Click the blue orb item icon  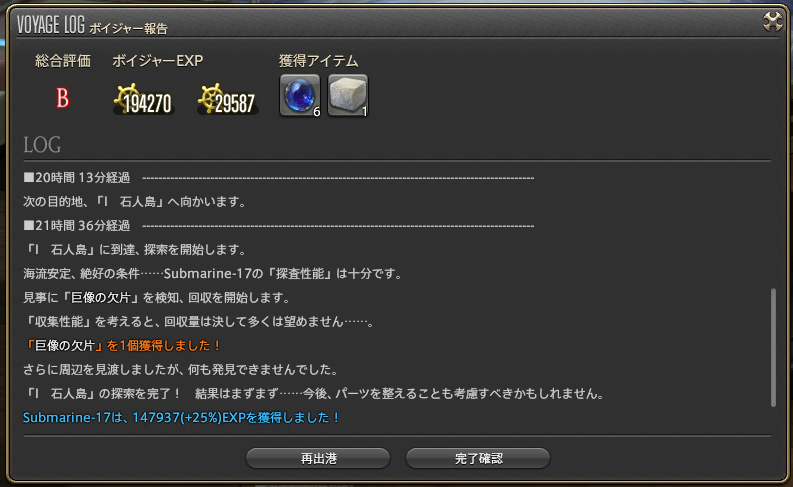click(x=300, y=96)
